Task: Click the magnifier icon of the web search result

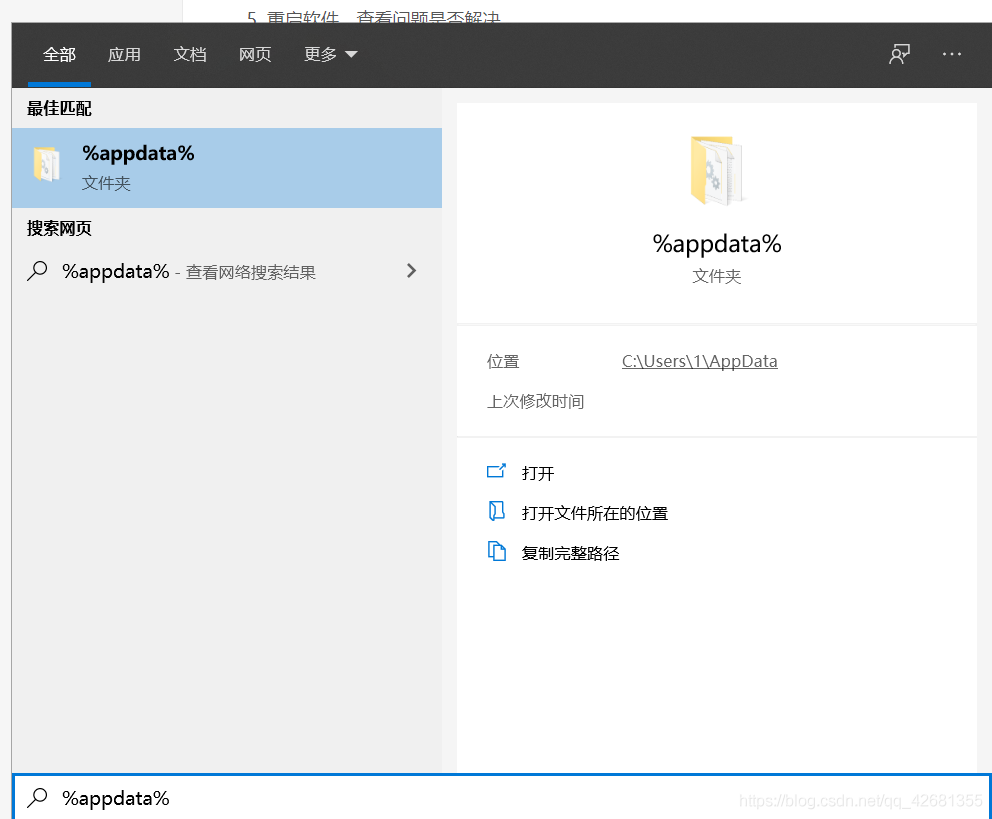Action: coord(38,271)
